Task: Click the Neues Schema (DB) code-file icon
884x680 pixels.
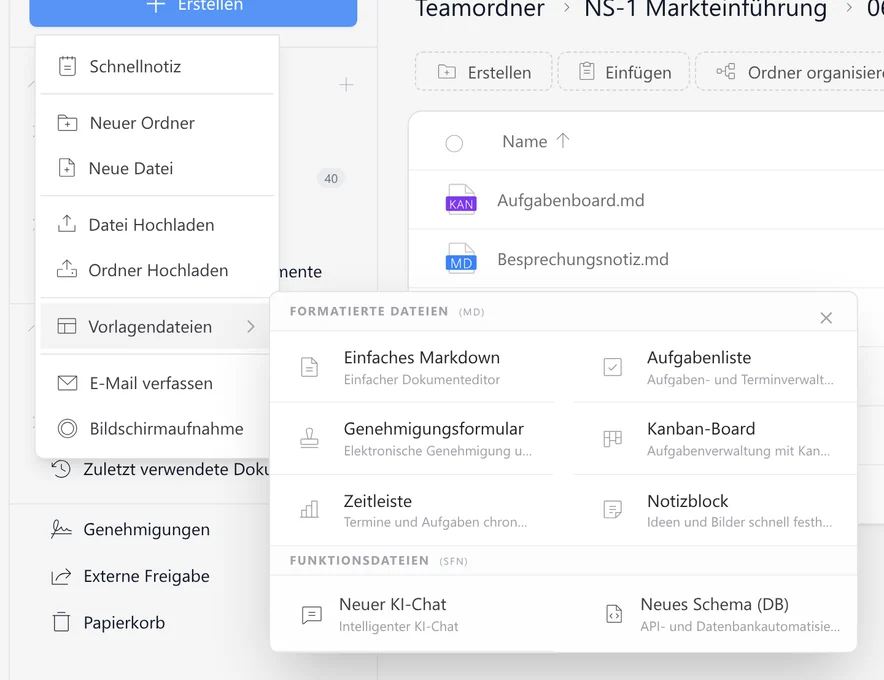Action: click(613, 613)
